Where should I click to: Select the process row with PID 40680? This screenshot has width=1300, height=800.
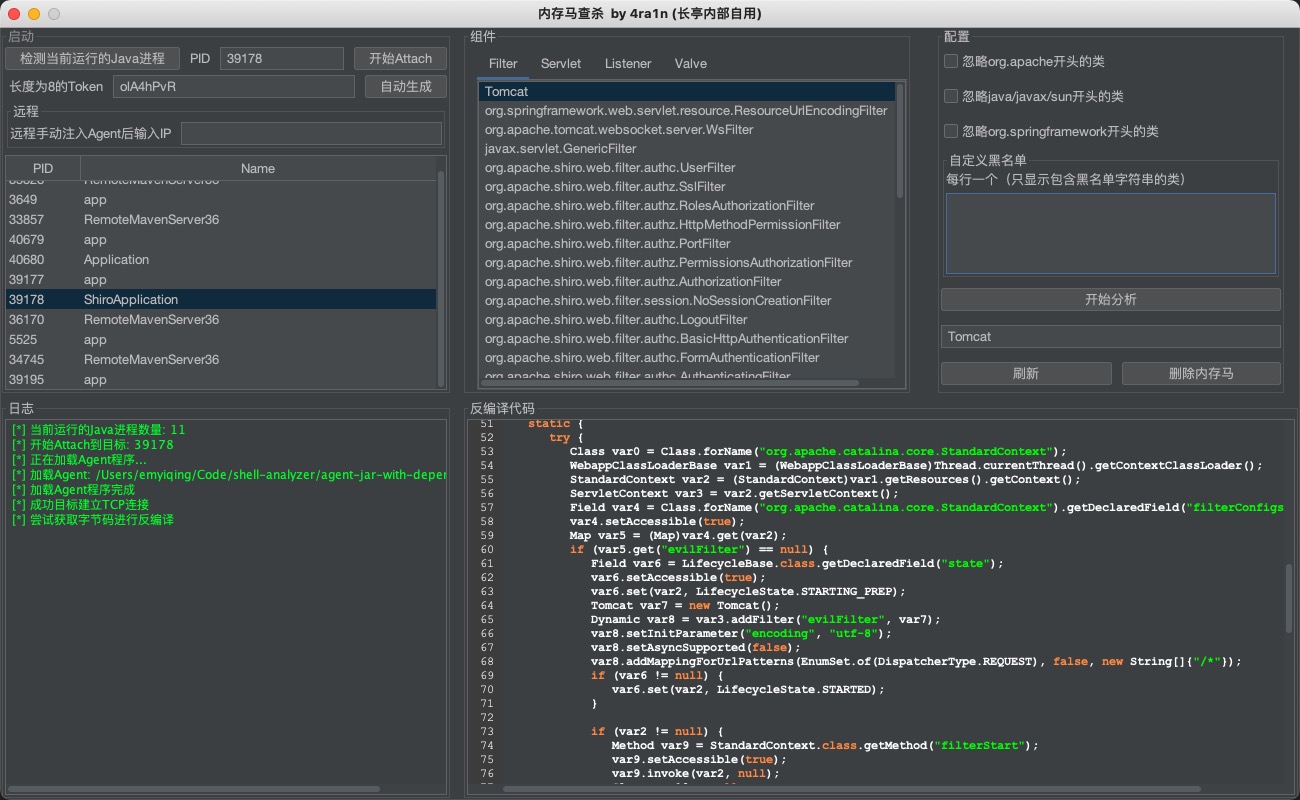(x=221, y=259)
